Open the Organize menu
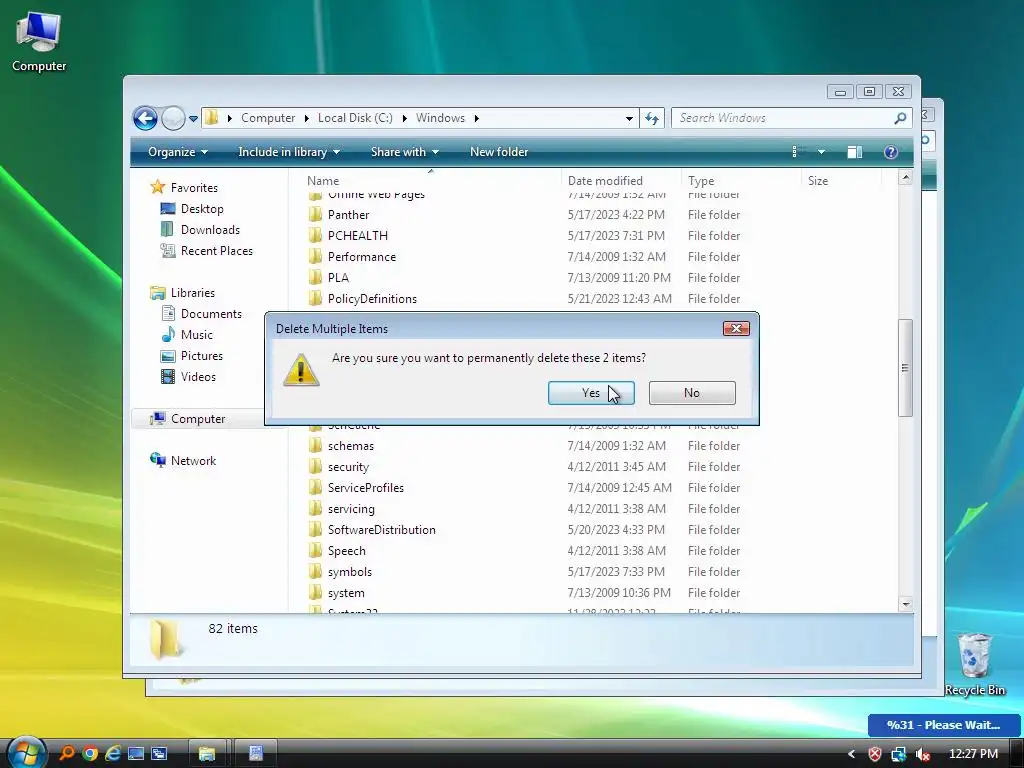 point(178,152)
